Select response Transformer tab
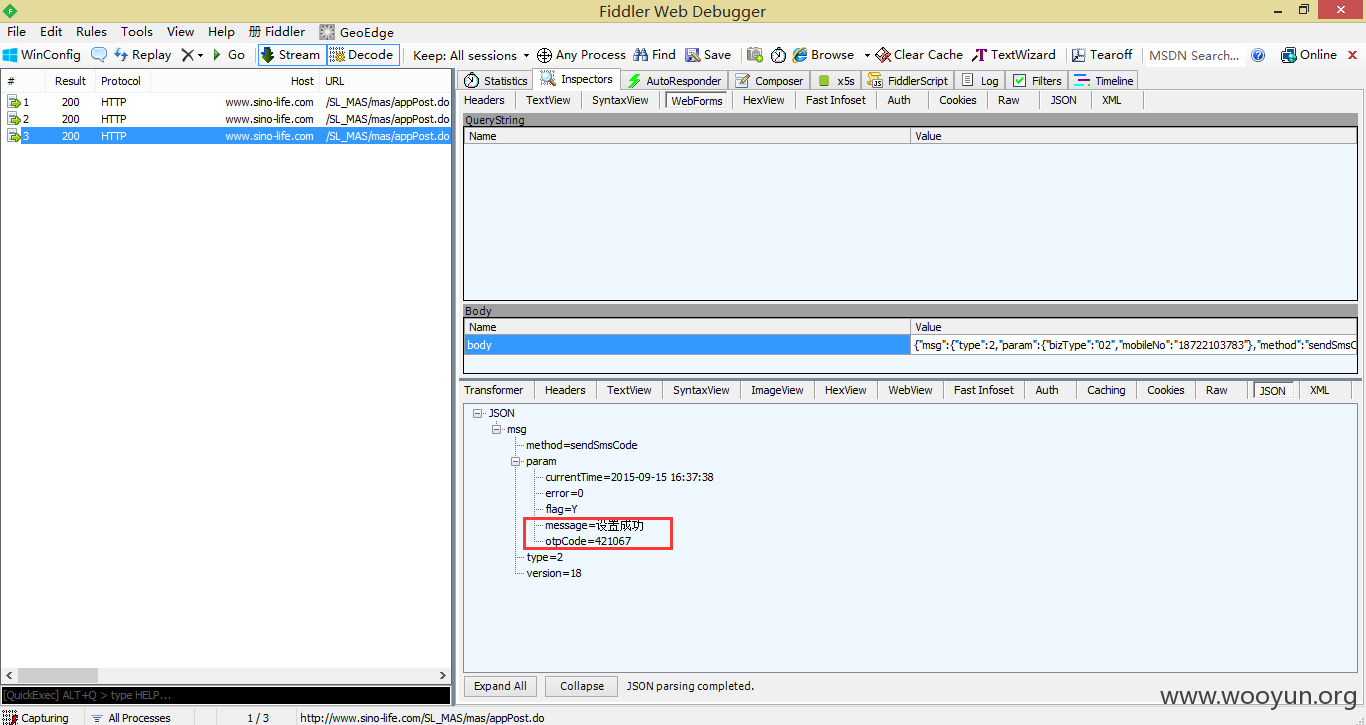This screenshot has height=725, width=1366. point(494,390)
